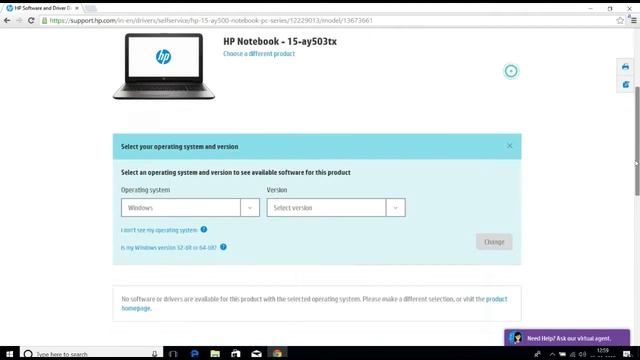The width and height of the screenshot is (640, 360).
Task: Click HP Notebook laptop product image
Action: [164, 66]
